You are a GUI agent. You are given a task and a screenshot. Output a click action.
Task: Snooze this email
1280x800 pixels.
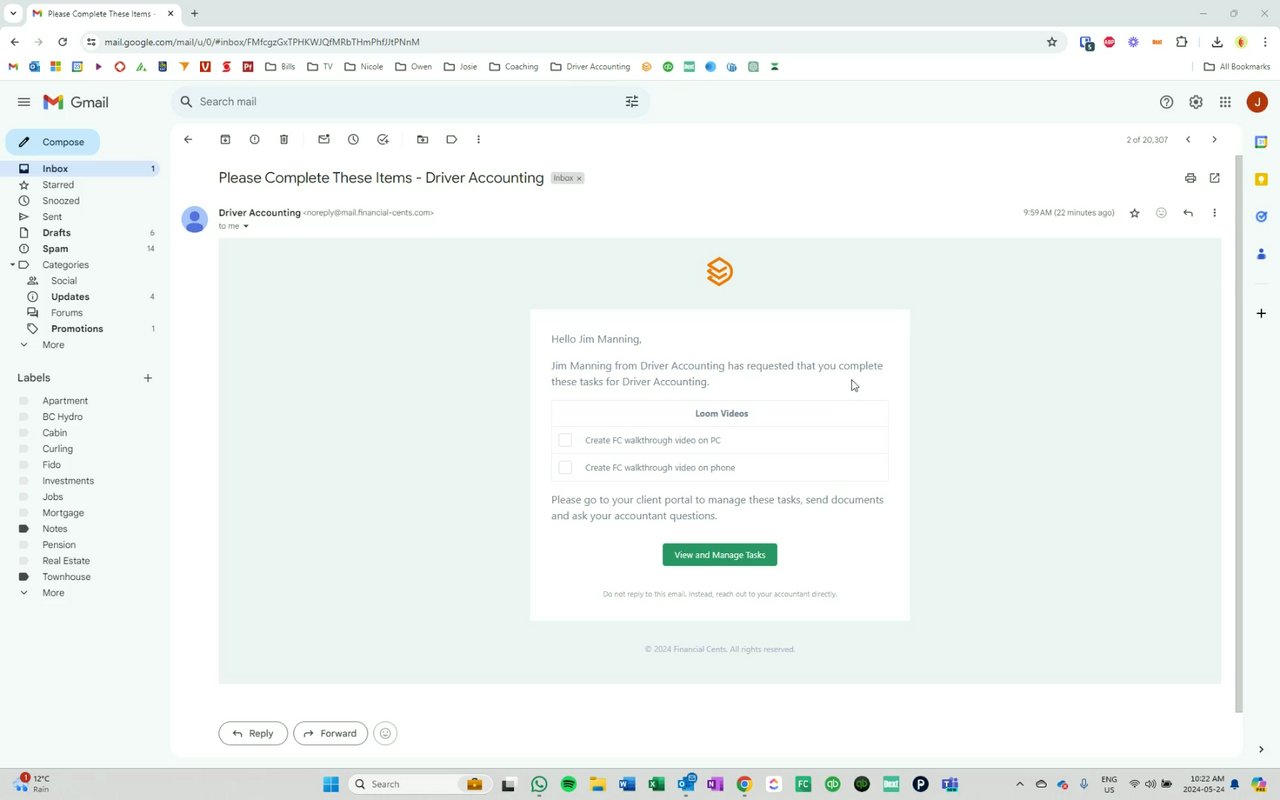point(353,139)
